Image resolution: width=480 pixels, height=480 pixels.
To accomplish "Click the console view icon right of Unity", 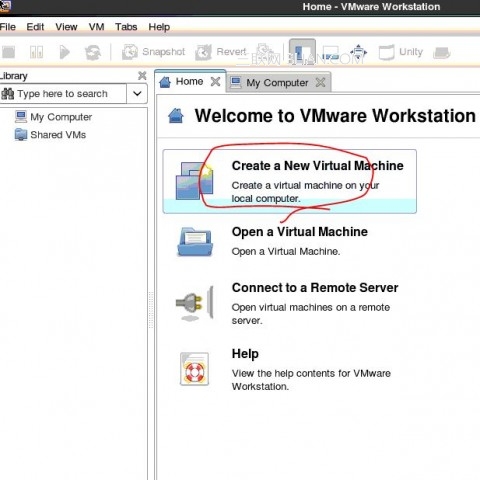I will click(x=441, y=53).
